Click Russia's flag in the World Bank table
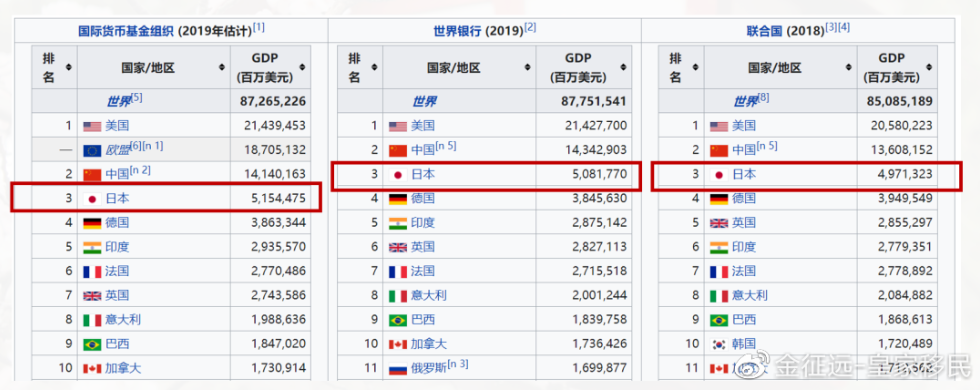This screenshot has width=980, height=390. 398,369
